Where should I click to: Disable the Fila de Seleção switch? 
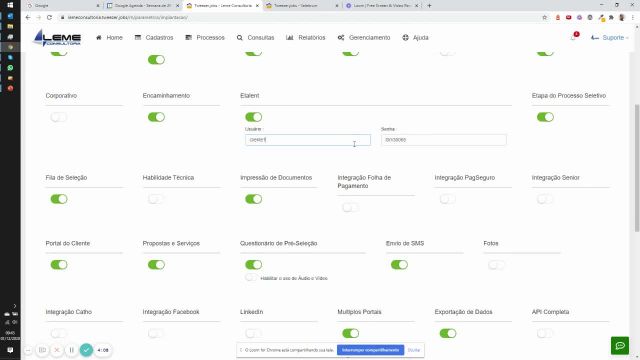(59, 199)
